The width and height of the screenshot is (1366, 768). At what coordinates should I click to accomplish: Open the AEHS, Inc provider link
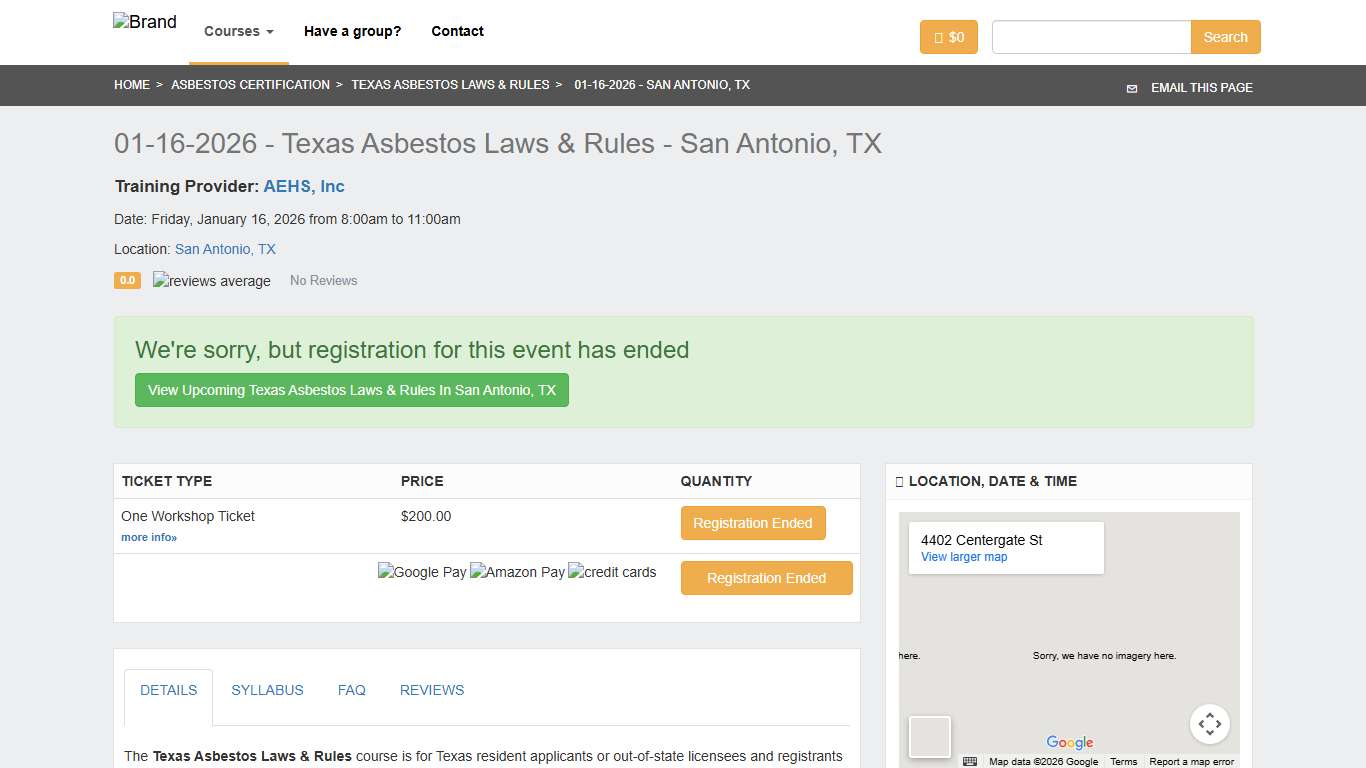[x=303, y=186]
